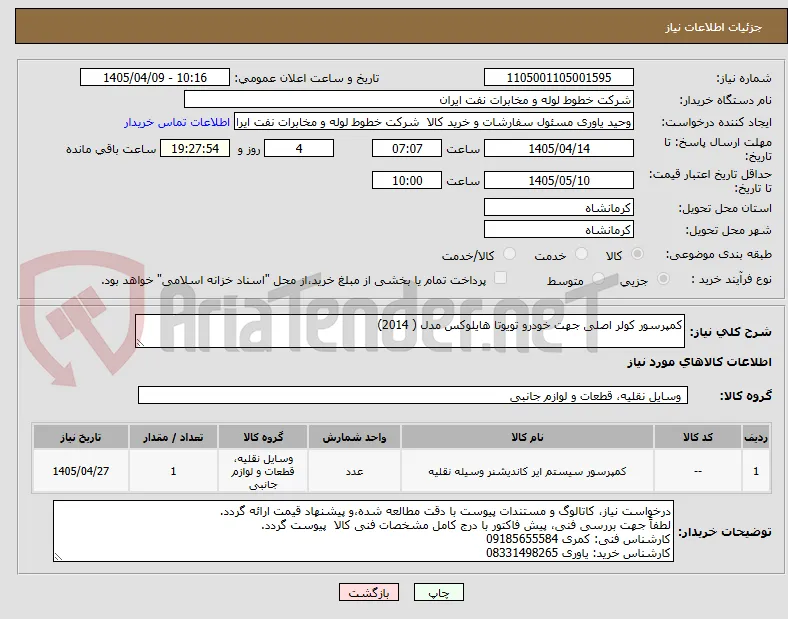Image resolution: width=788 pixels, height=619 pixels.
Task: Click the remaining time countdown 19:27:54
Action: [195, 148]
